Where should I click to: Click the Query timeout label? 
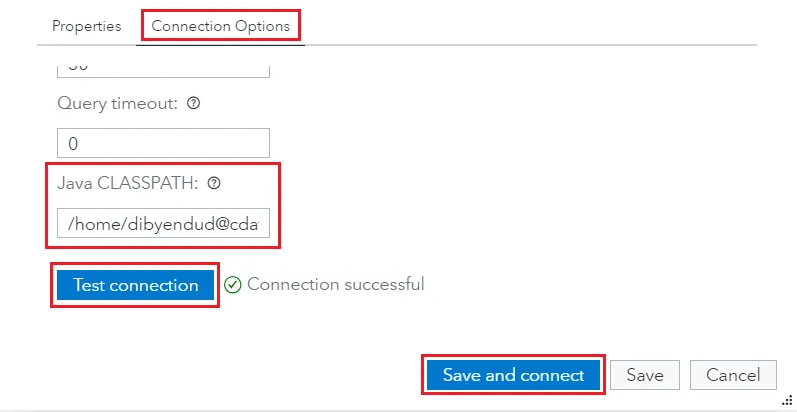(x=118, y=103)
